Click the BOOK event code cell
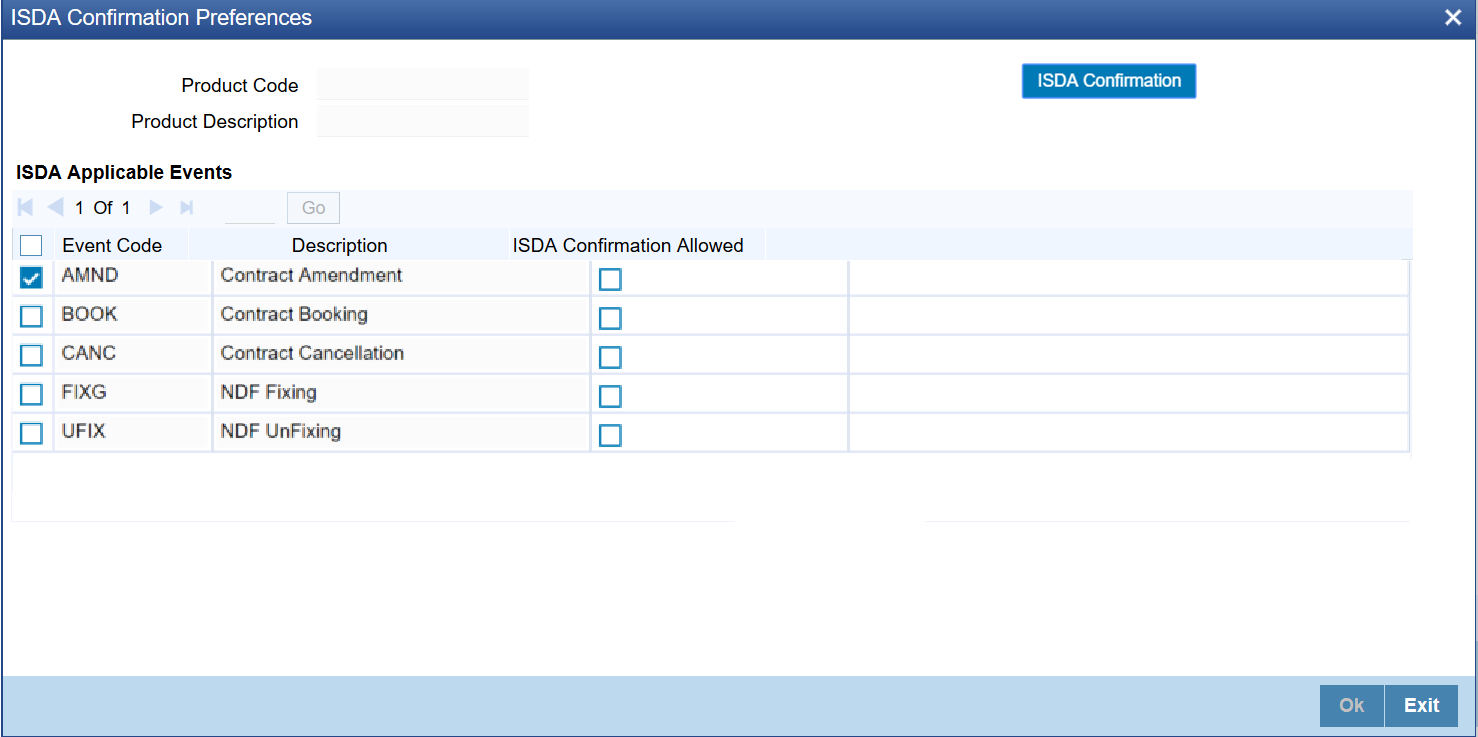 133,316
